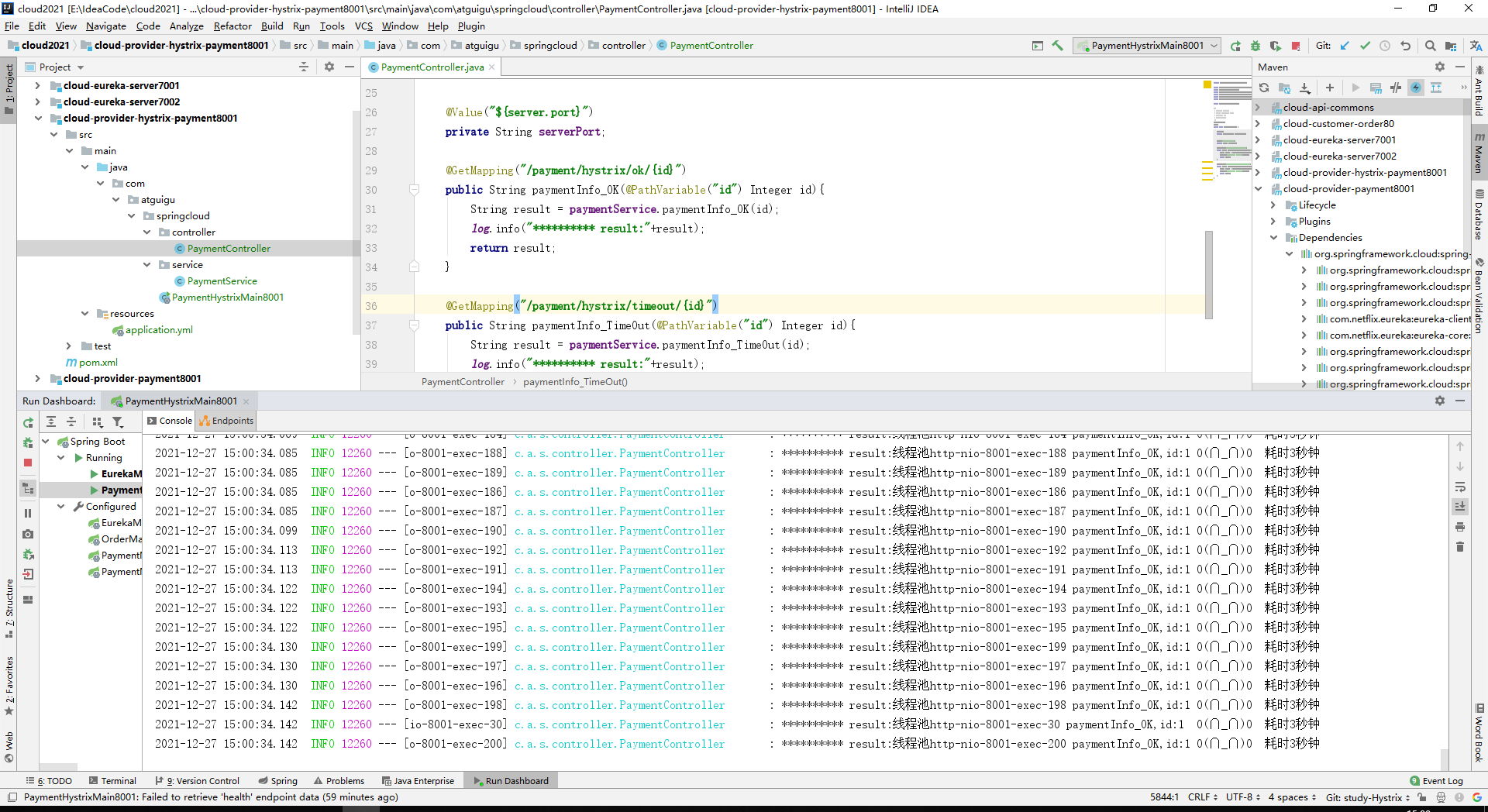Pause program in Run Dashboard side toolbar
This screenshot has height=812, width=1488.
[28, 513]
